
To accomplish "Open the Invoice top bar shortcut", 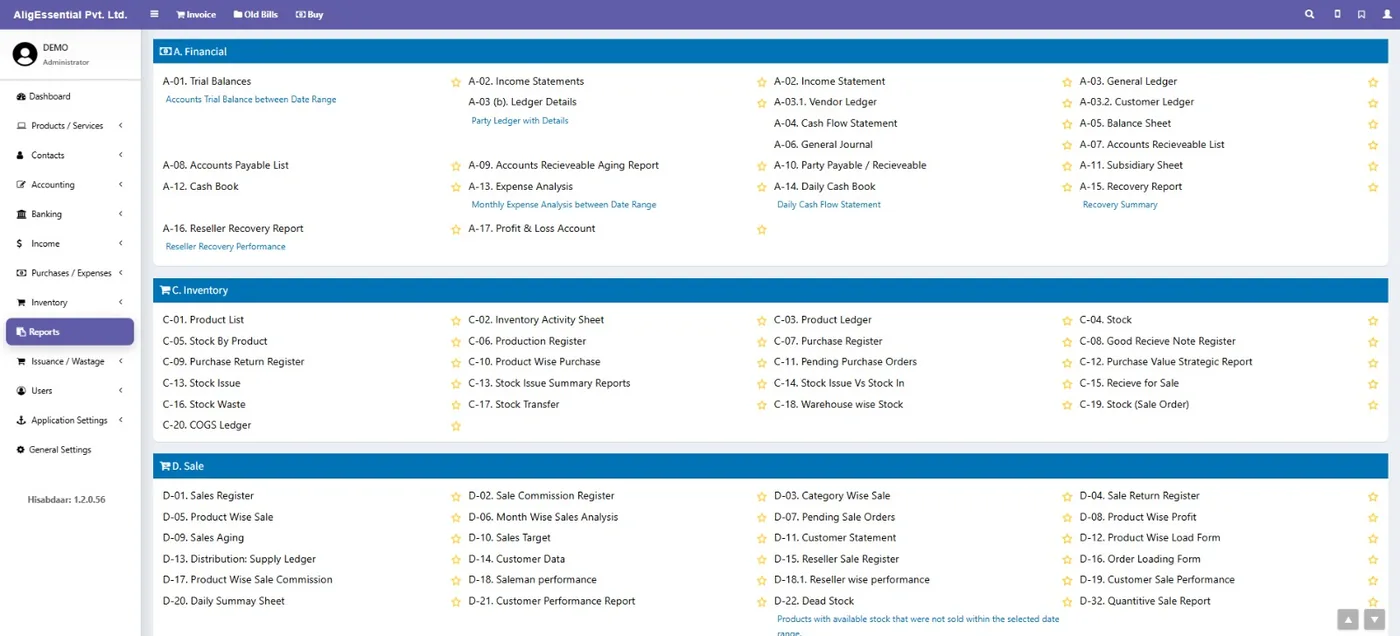I will click(195, 15).
